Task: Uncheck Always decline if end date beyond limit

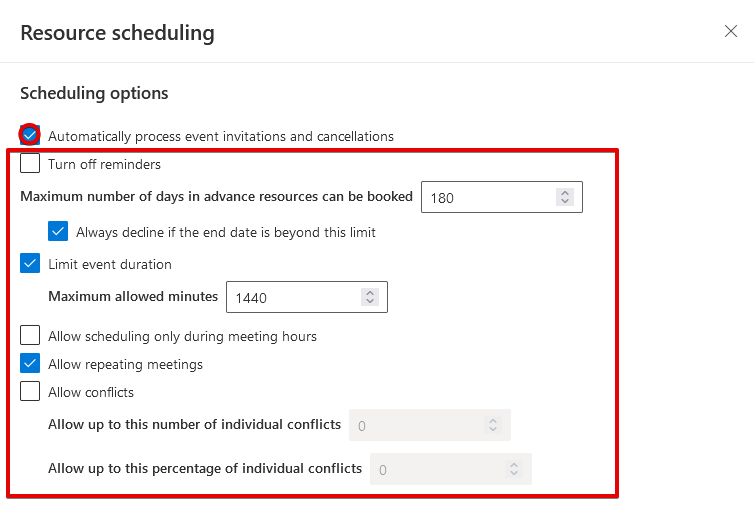Action: click(x=58, y=232)
